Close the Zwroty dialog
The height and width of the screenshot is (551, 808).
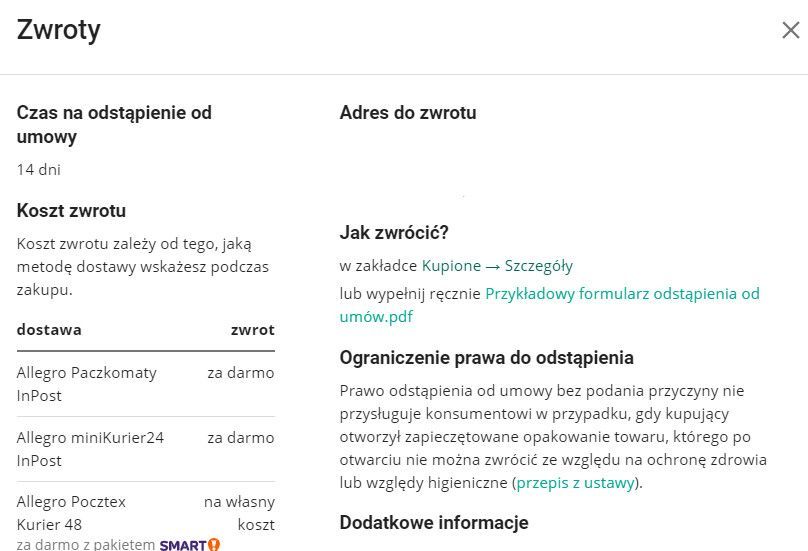pyautogui.click(x=790, y=30)
